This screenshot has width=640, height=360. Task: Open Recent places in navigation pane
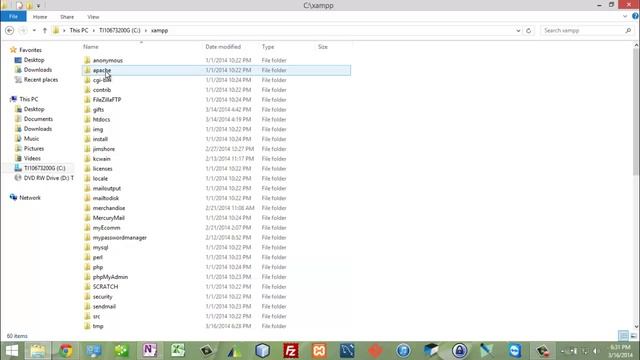pos(41,80)
